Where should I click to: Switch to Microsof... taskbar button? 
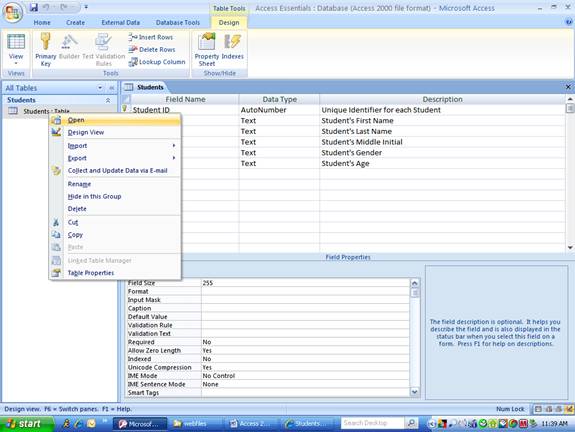pos(140,424)
